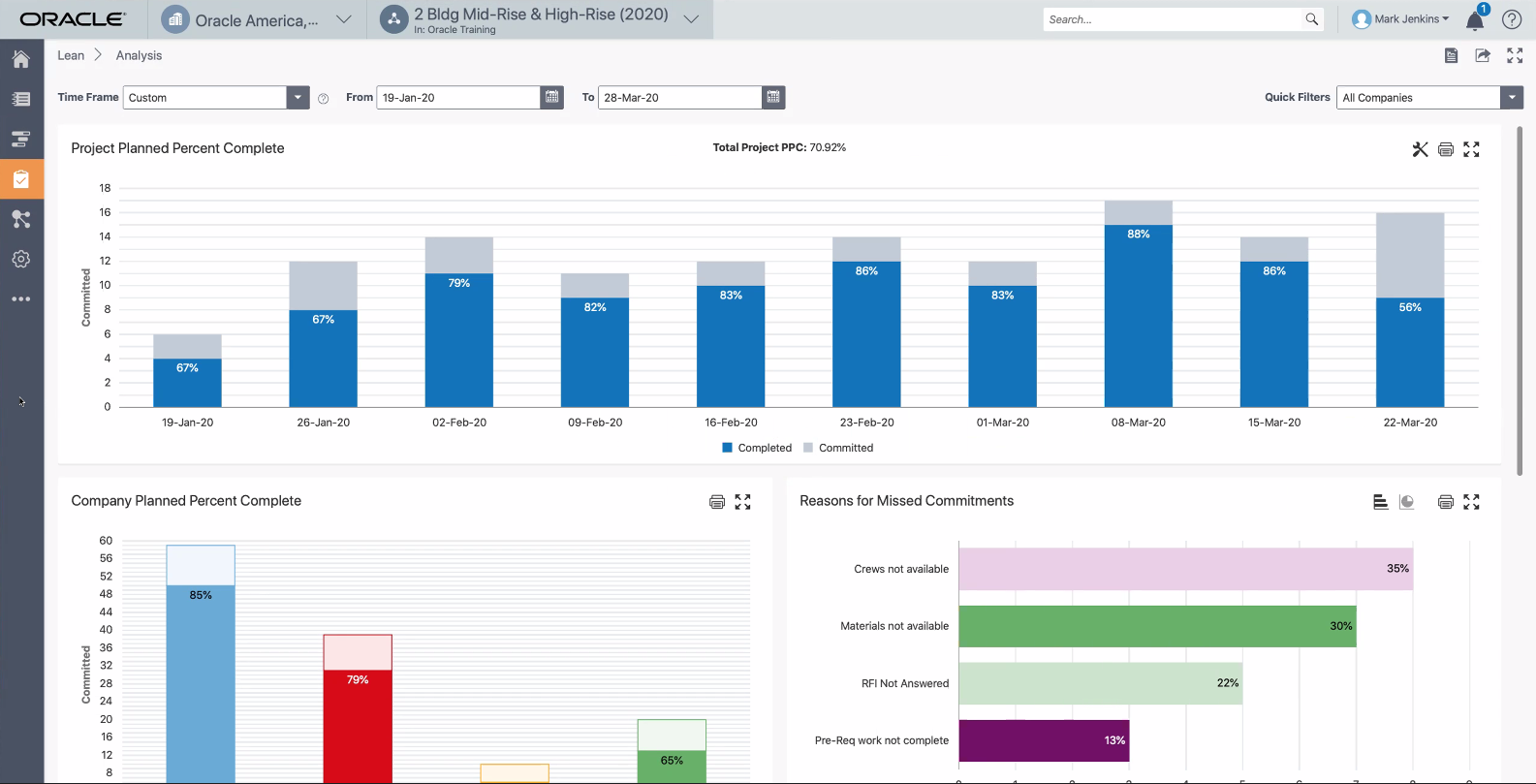
Task: Click the notifications bell icon
Action: click(x=1475, y=20)
